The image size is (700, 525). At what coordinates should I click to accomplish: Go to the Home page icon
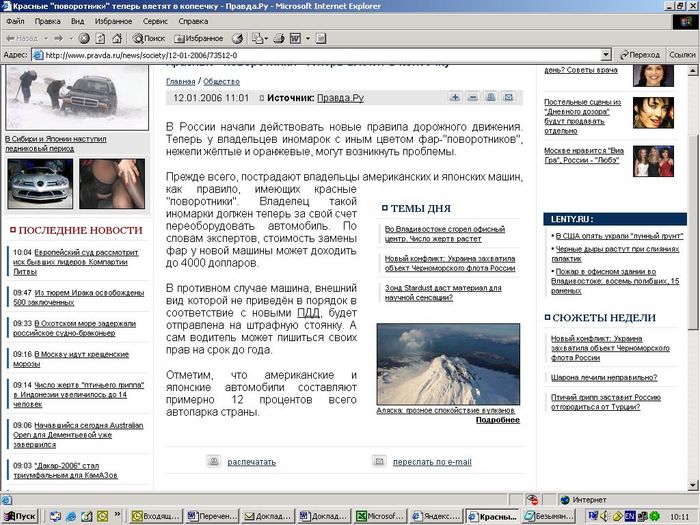[x=117, y=39]
